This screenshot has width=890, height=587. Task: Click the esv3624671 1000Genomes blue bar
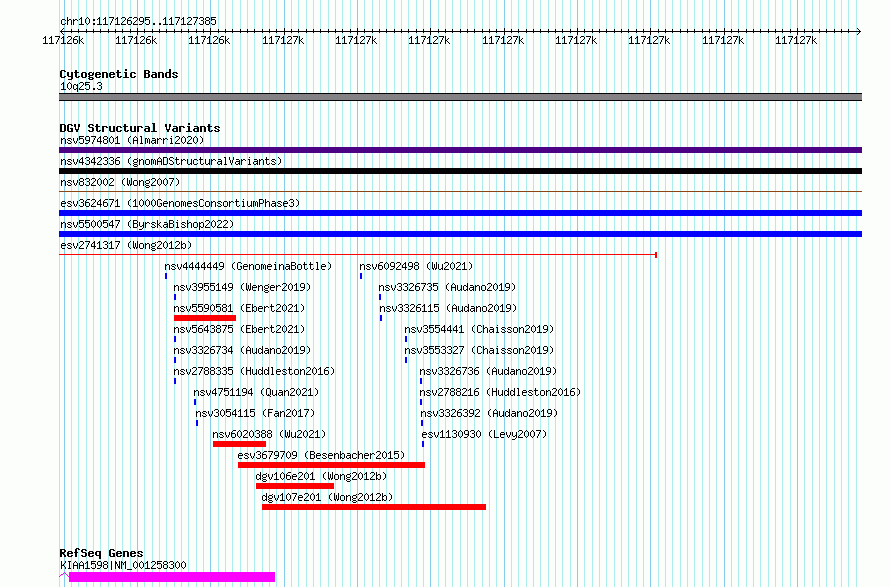click(x=460, y=213)
